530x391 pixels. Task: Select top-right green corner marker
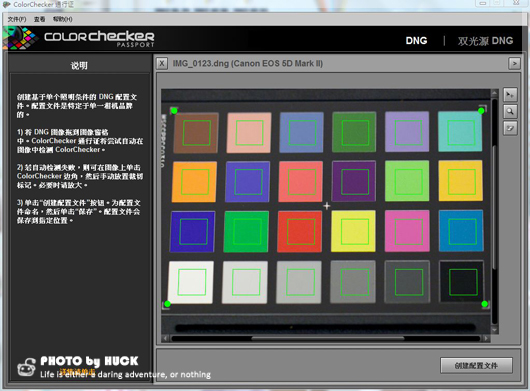(x=481, y=111)
